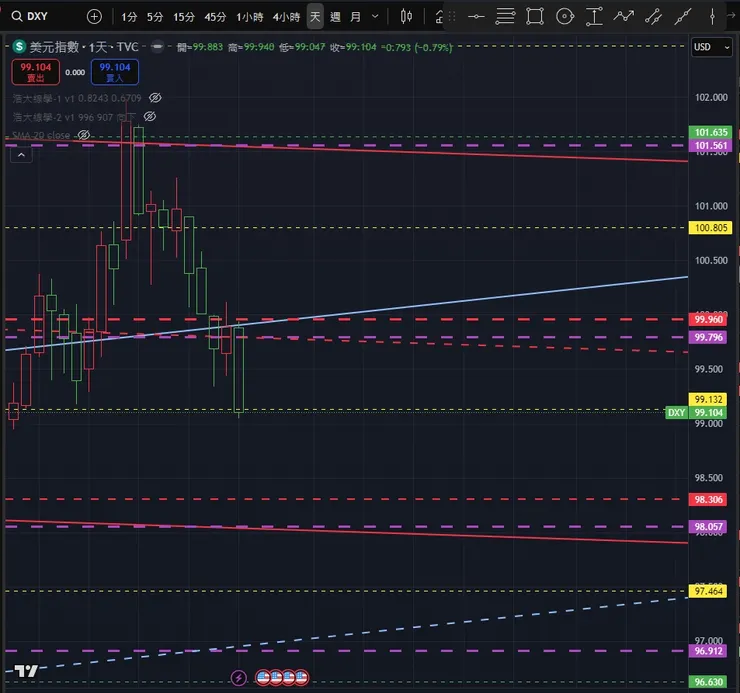This screenshot has height=693, width=740.
Task: Click the US flag economic events marker
Action: click(282, 678)
